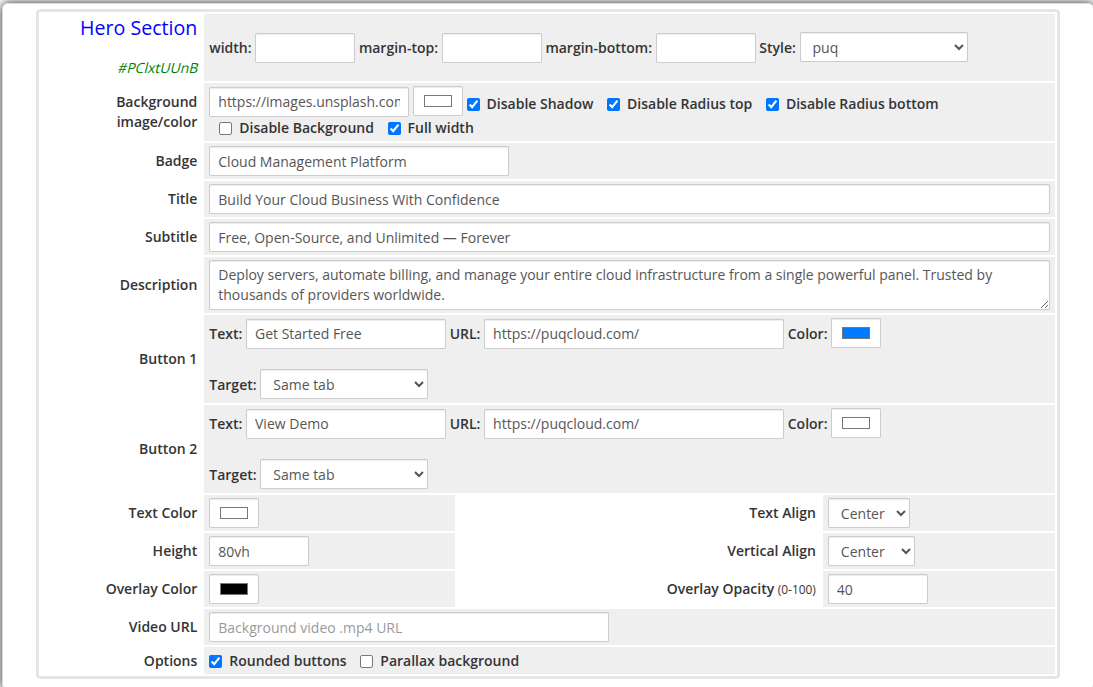
Task: Open Button 2 Target dropdown
Action: [x=344, y=474]
